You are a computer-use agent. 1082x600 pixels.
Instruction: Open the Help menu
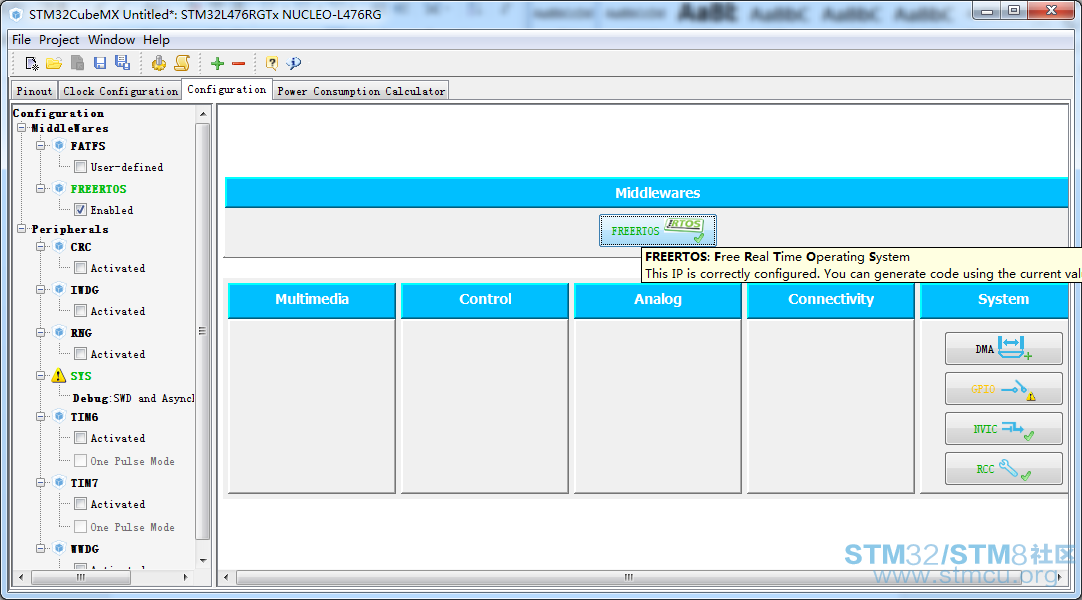tap(156, 39)
